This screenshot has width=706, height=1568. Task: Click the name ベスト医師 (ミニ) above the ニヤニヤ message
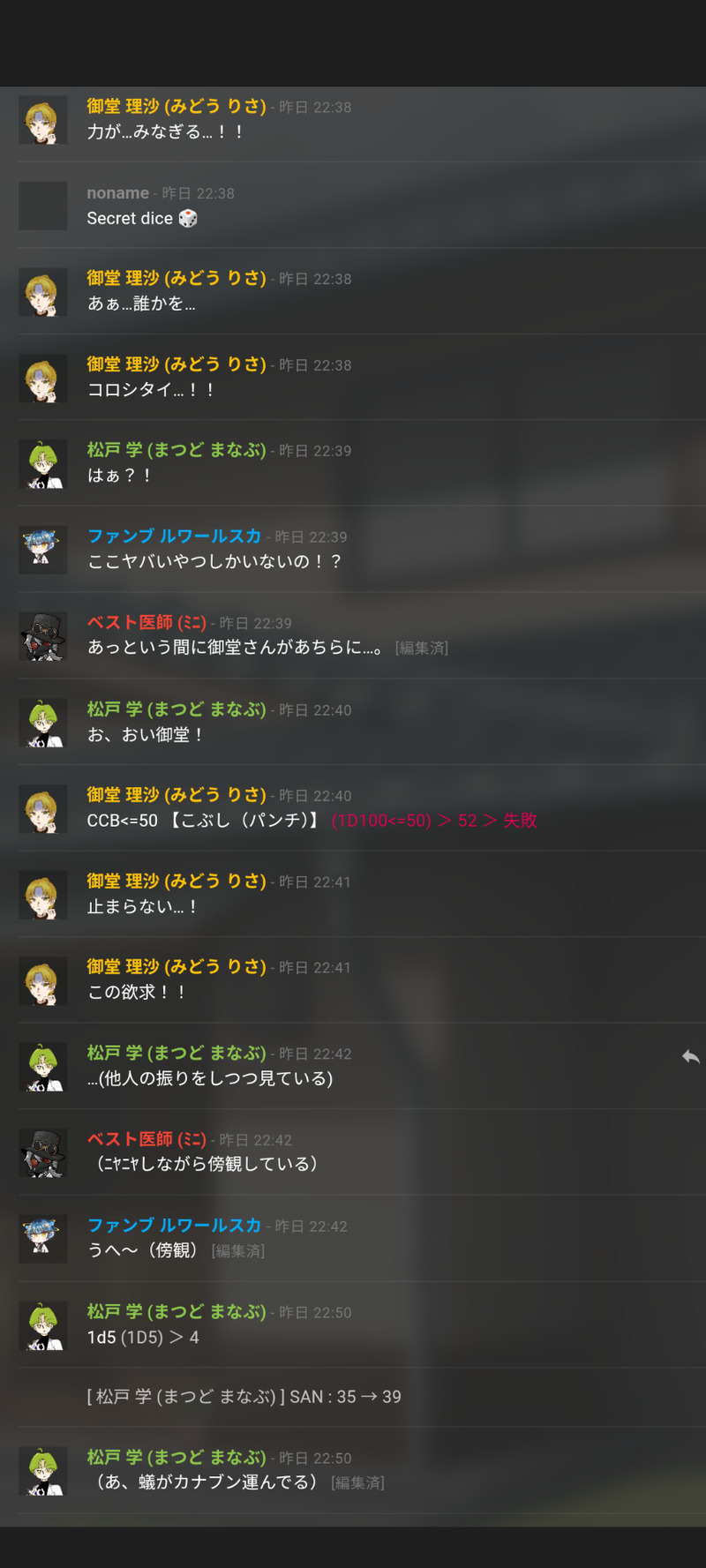(146, 1139)
